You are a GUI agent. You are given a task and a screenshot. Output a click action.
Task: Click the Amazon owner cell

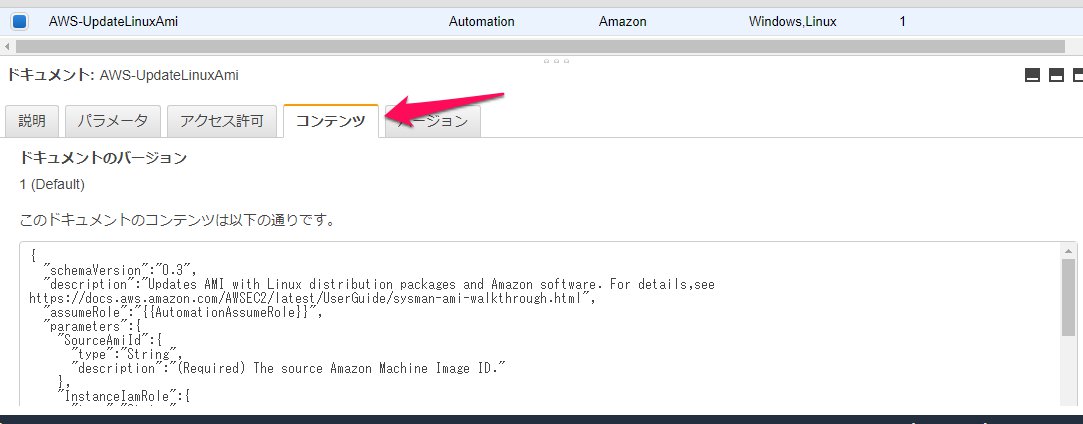[623, 21]
